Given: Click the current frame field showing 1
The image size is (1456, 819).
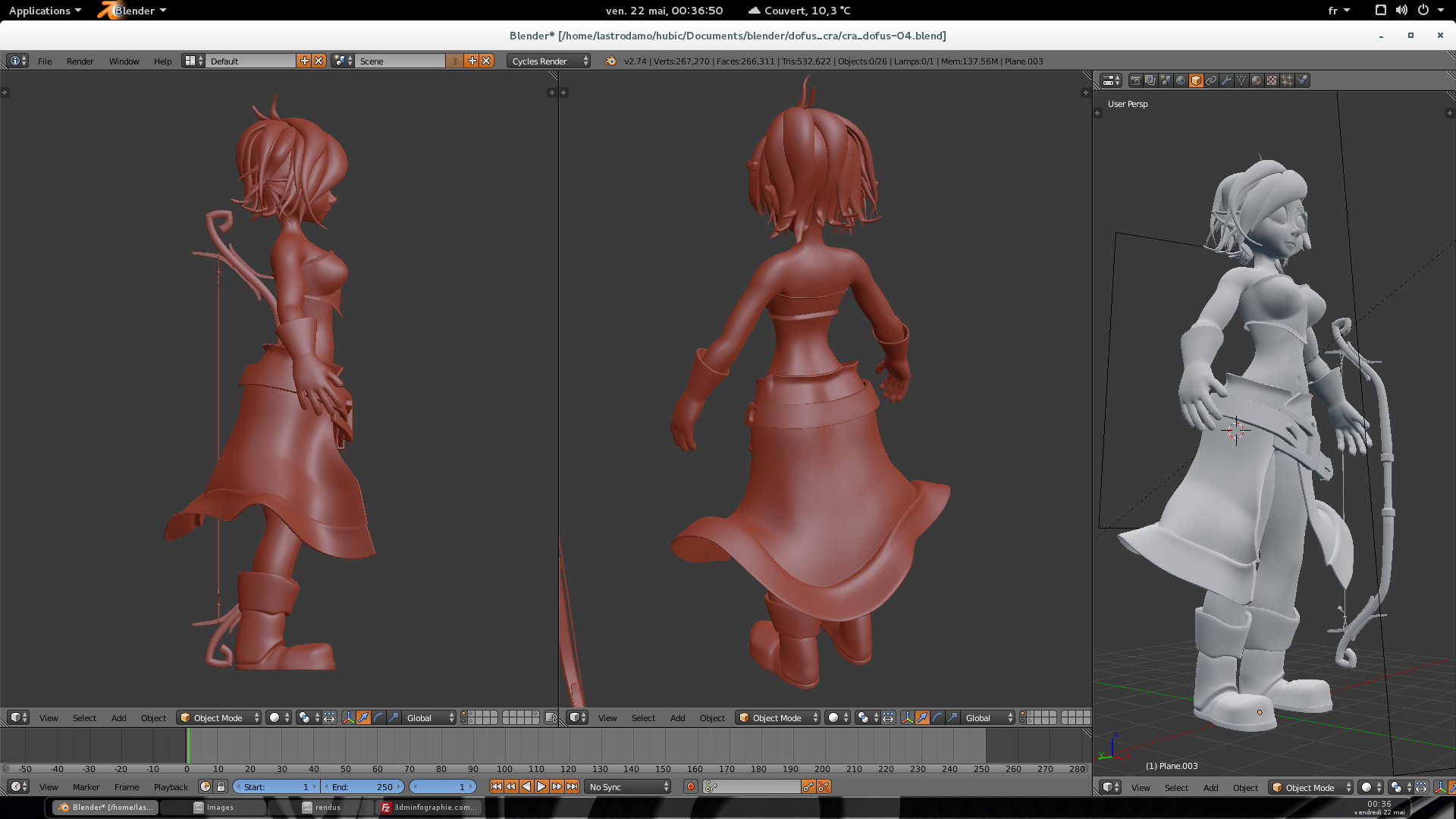Looking at the screenshot, I should (x=443, y=787).
